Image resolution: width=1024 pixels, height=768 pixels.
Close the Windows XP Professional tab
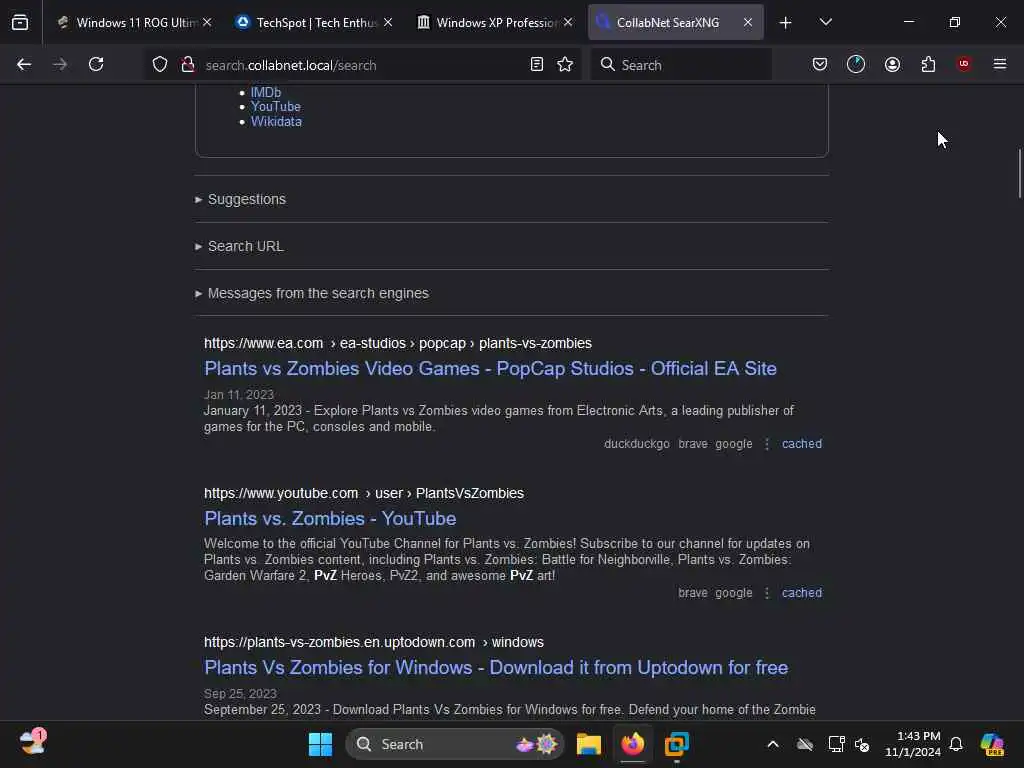[x=568, y=22]
